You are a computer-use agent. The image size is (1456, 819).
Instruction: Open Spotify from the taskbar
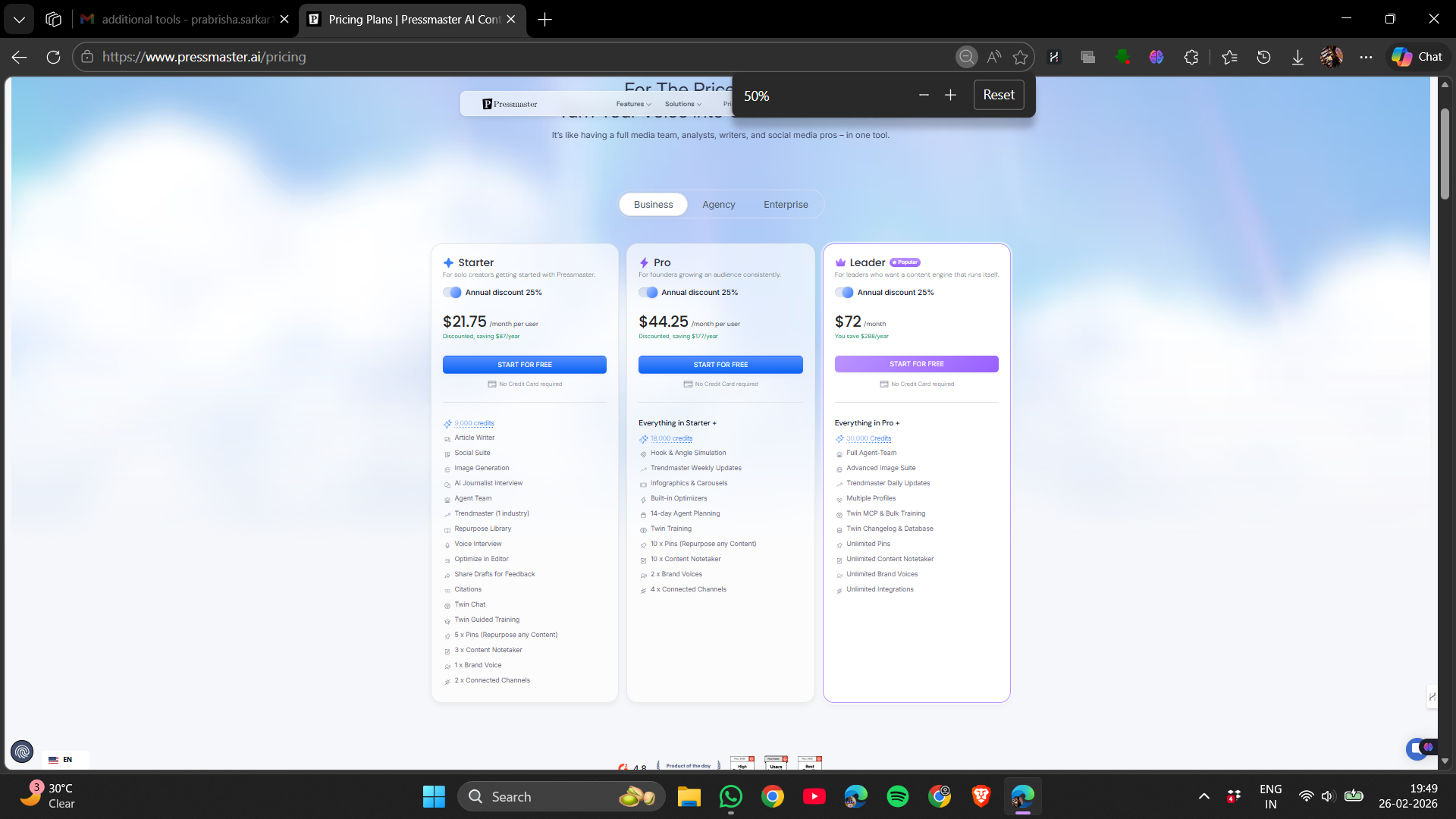coord(898,796)
